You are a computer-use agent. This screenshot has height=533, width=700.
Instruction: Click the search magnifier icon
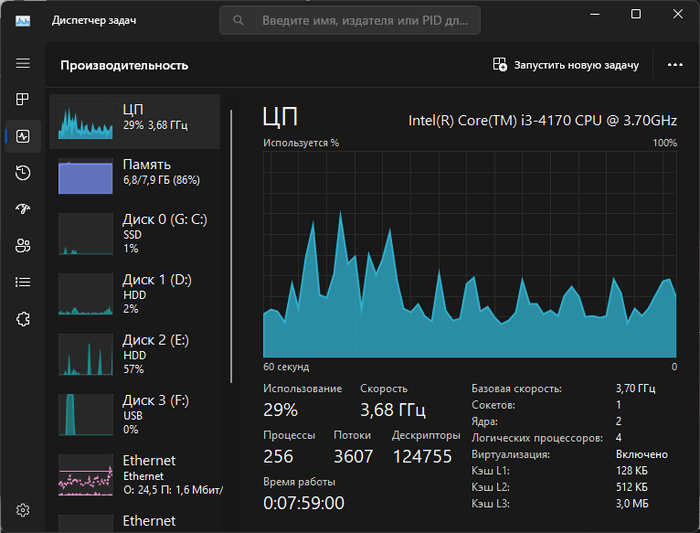(238, 21)
